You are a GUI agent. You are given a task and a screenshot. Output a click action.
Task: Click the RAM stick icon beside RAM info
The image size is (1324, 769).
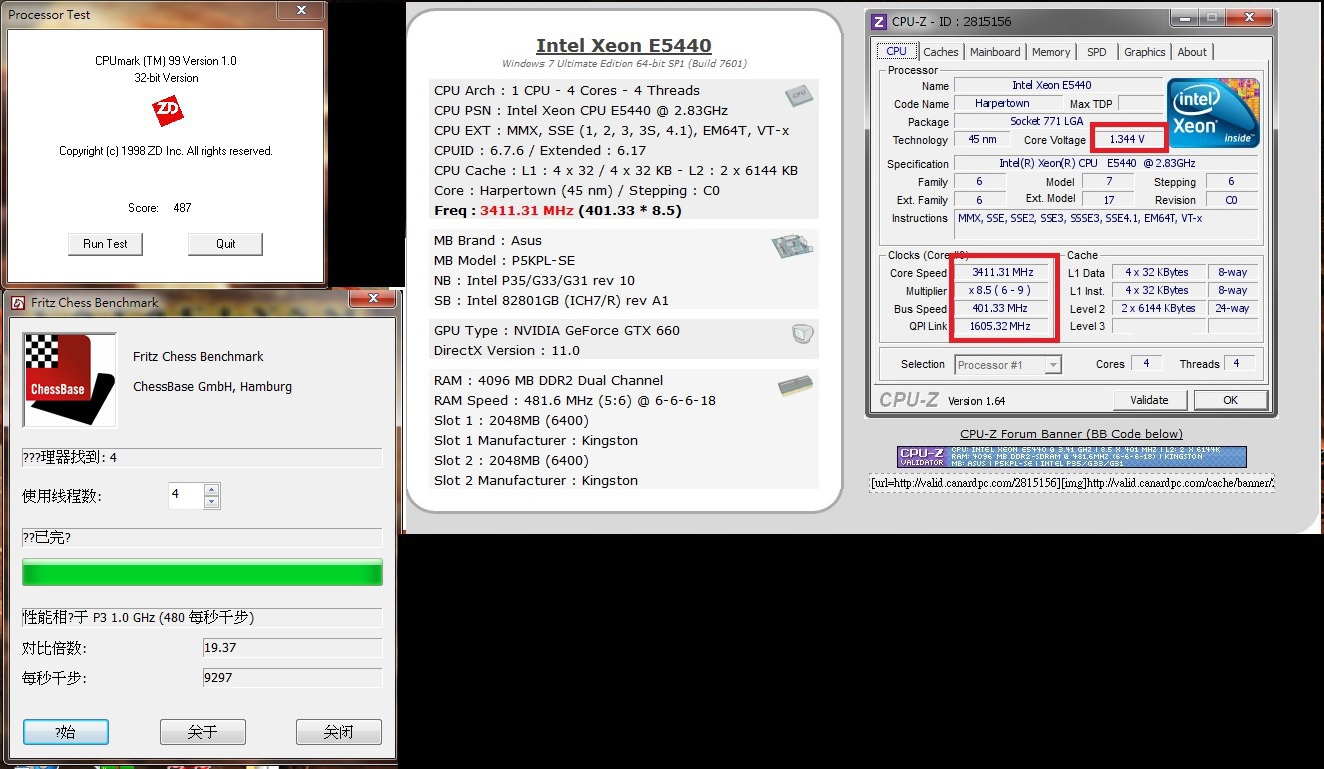(796, 387)
